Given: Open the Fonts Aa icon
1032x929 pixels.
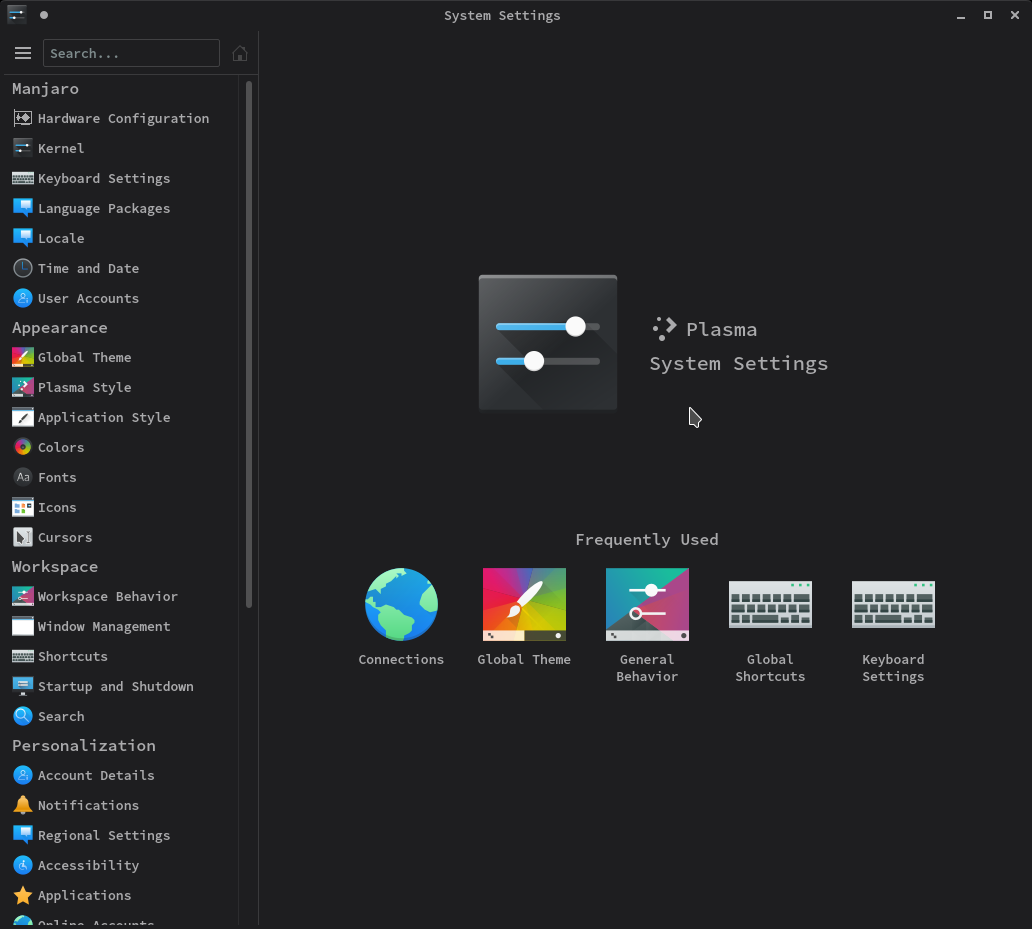Looking at the screenshot, I should click(23, 477).
